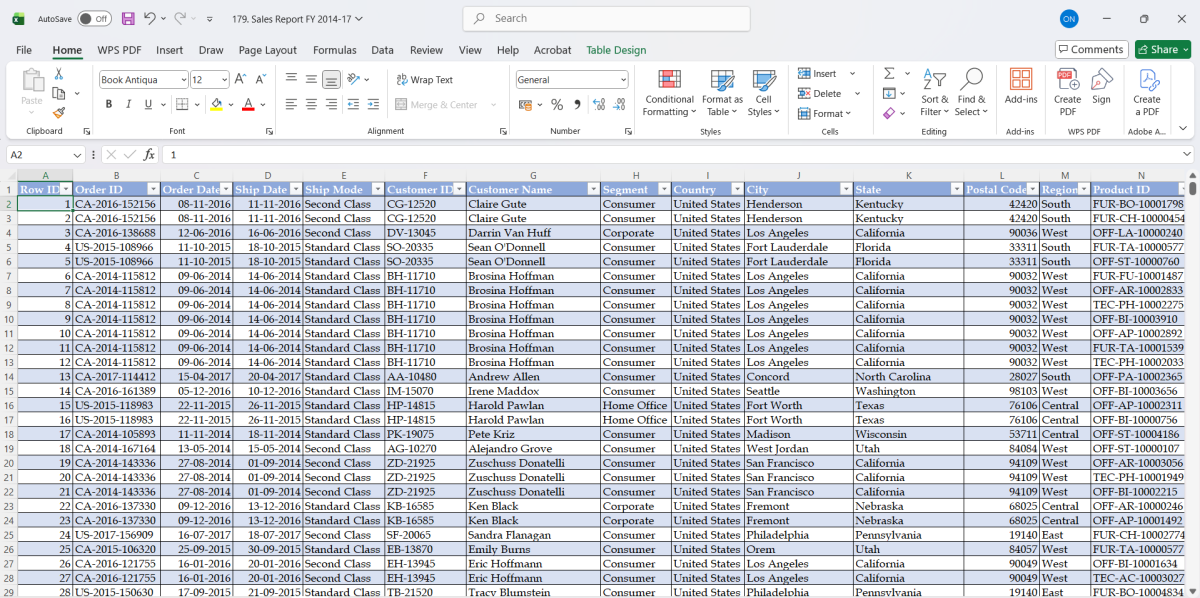Open the font name dropdown
Image resolution: width=1200 pixels, height=598 pixels.
(x=183, y=80)
